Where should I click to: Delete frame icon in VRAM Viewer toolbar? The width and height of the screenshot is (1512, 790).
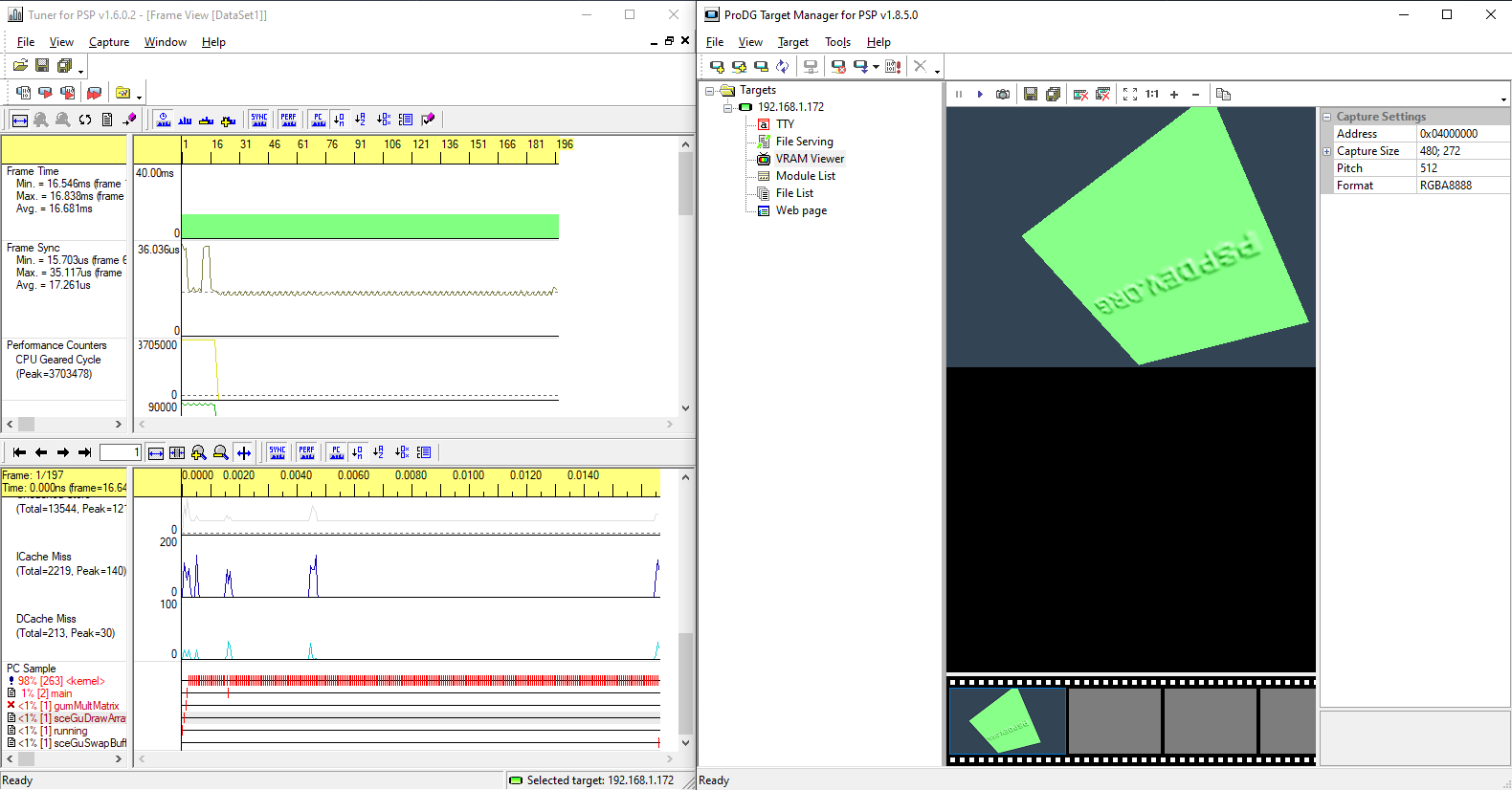pyautogui.click(x=1080, y=94)
